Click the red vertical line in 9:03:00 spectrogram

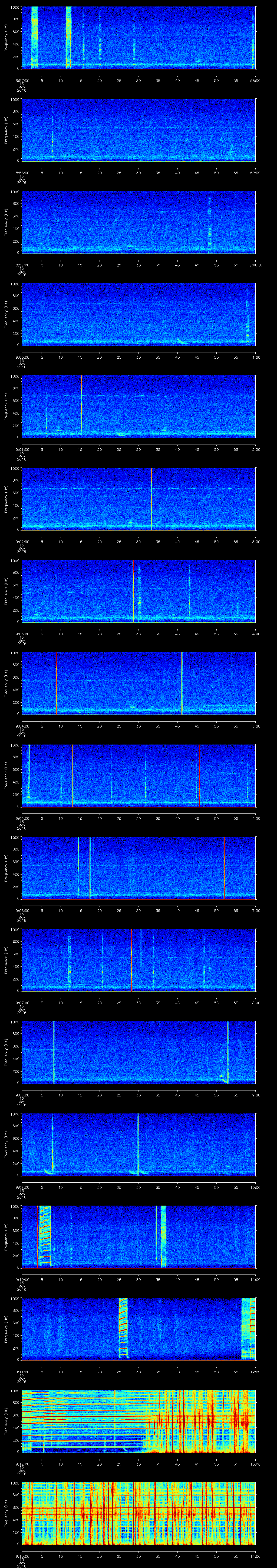133,591
